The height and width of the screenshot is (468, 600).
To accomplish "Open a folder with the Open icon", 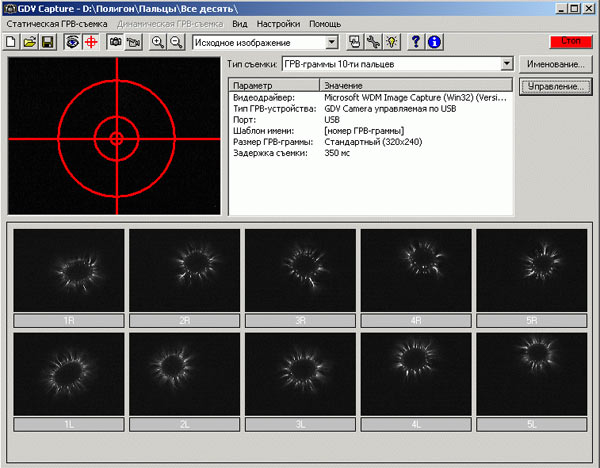I will pyautogui.click(x=29, y=42).
